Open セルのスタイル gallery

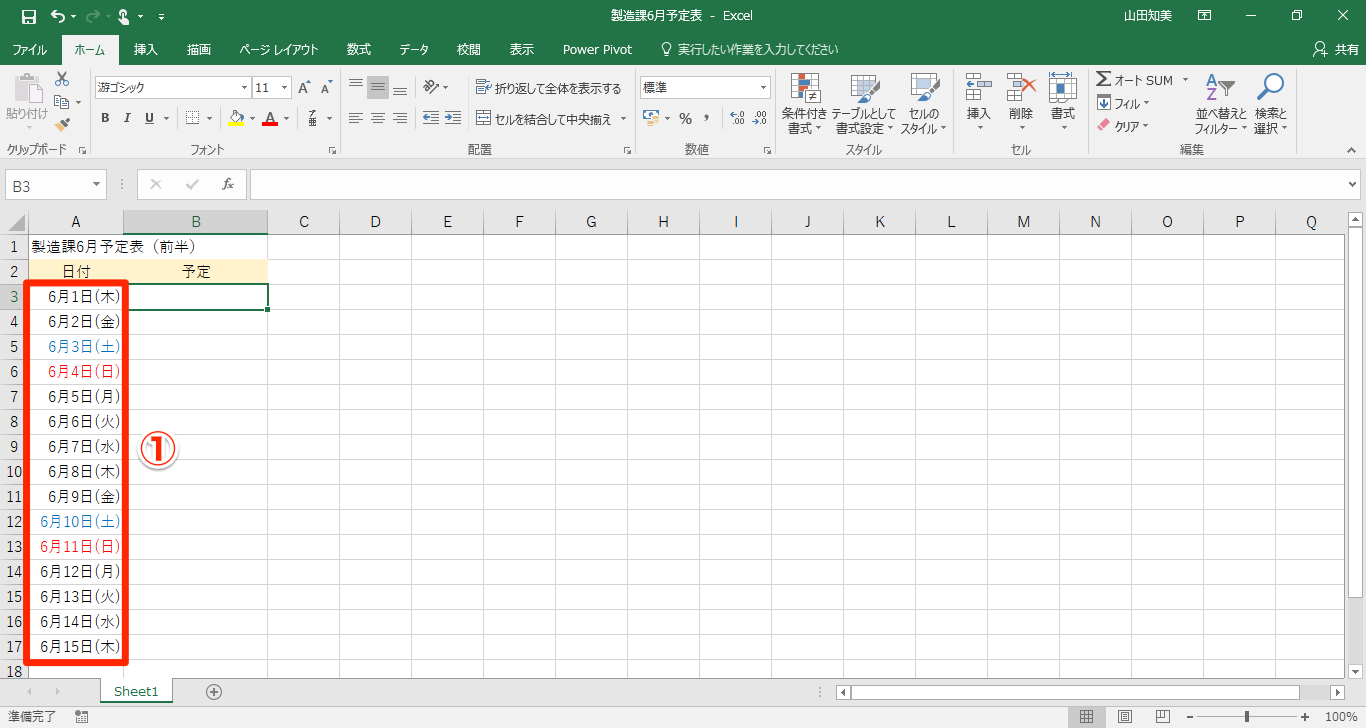924,104
